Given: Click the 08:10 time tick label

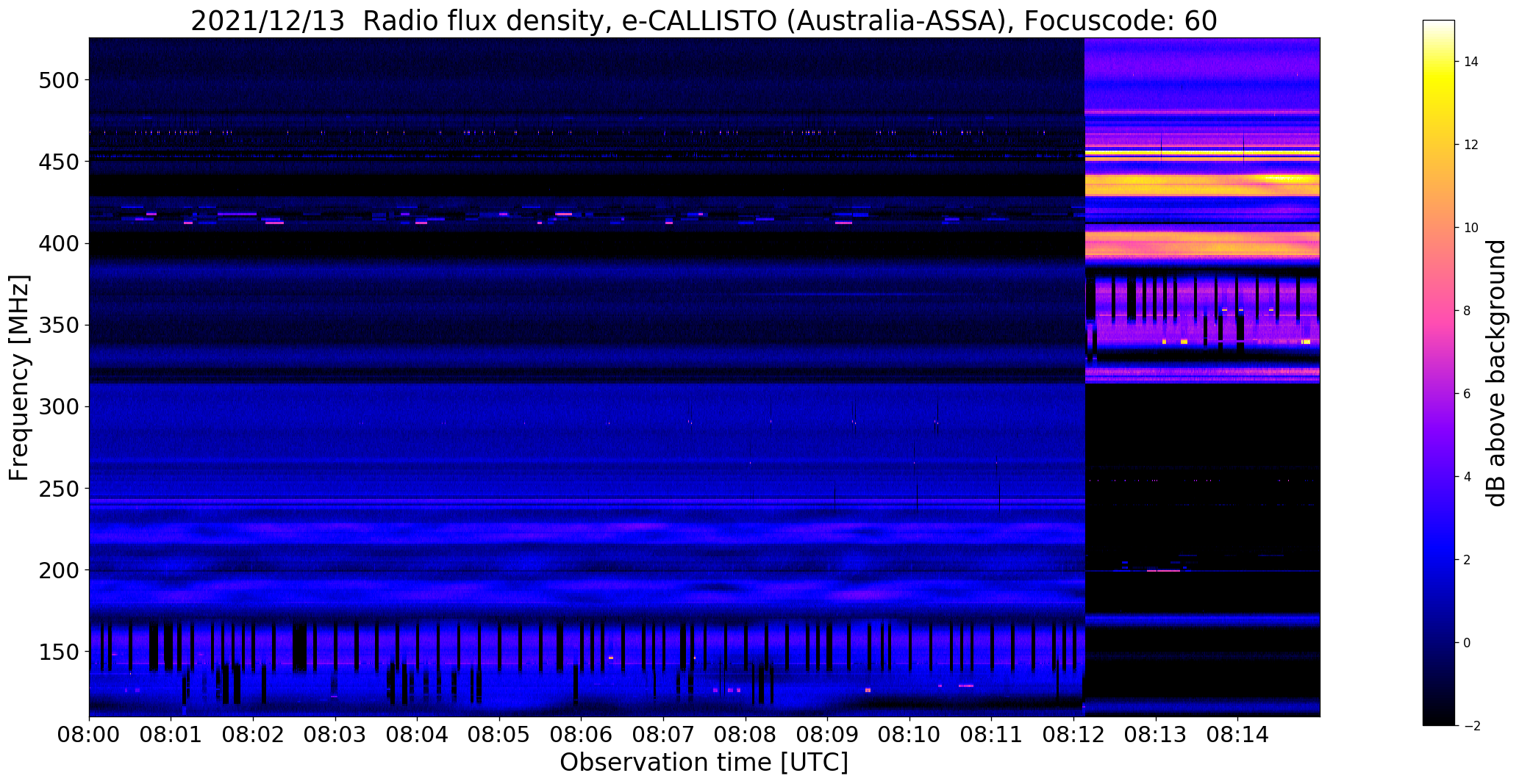Looking at the screenshot, I should tap(909, 734).
